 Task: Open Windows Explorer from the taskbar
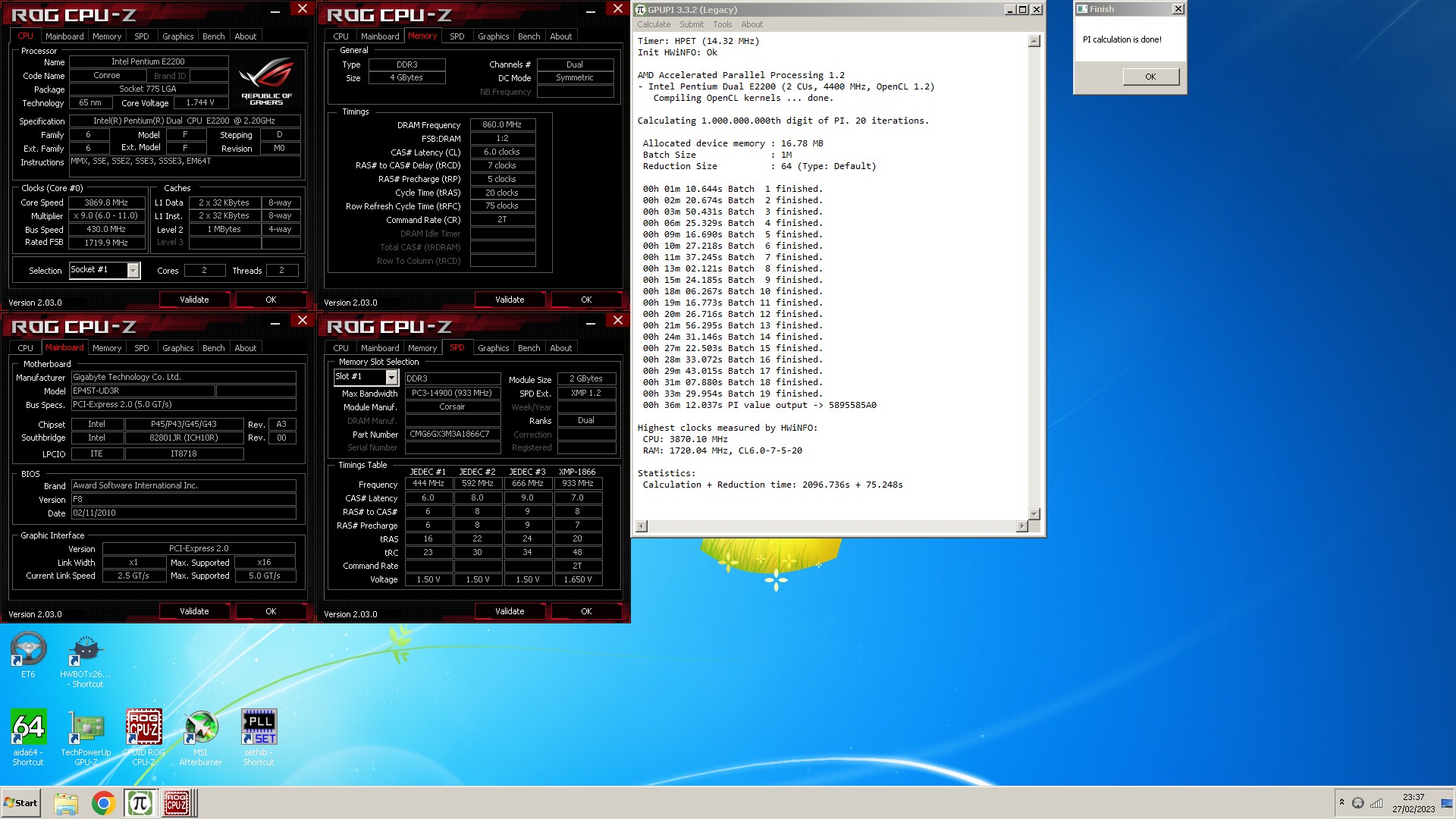[66, 803]
